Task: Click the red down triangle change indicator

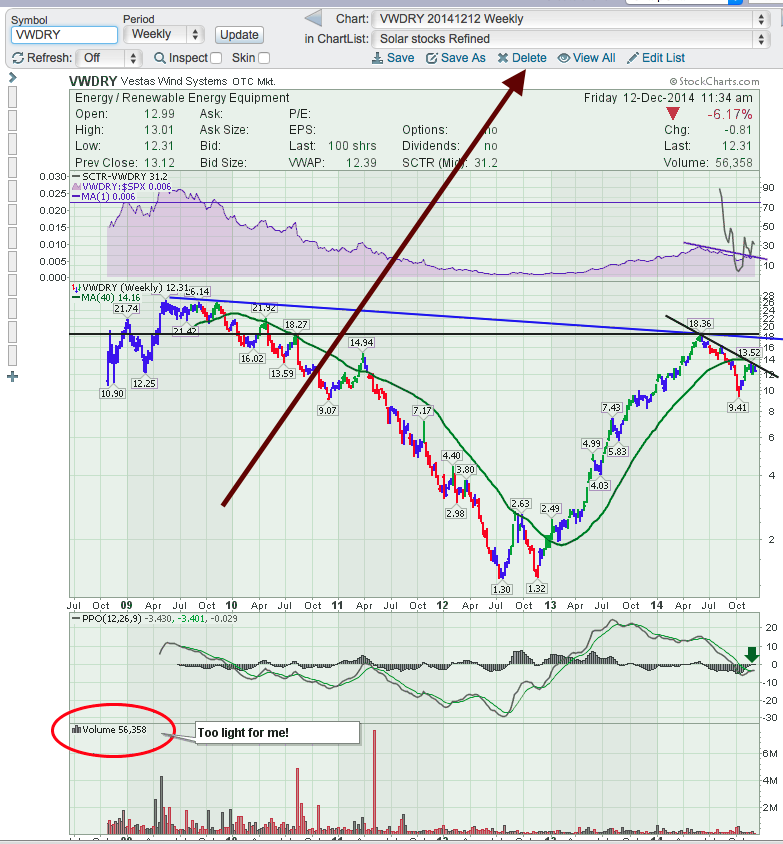Action: coord(673,114)
